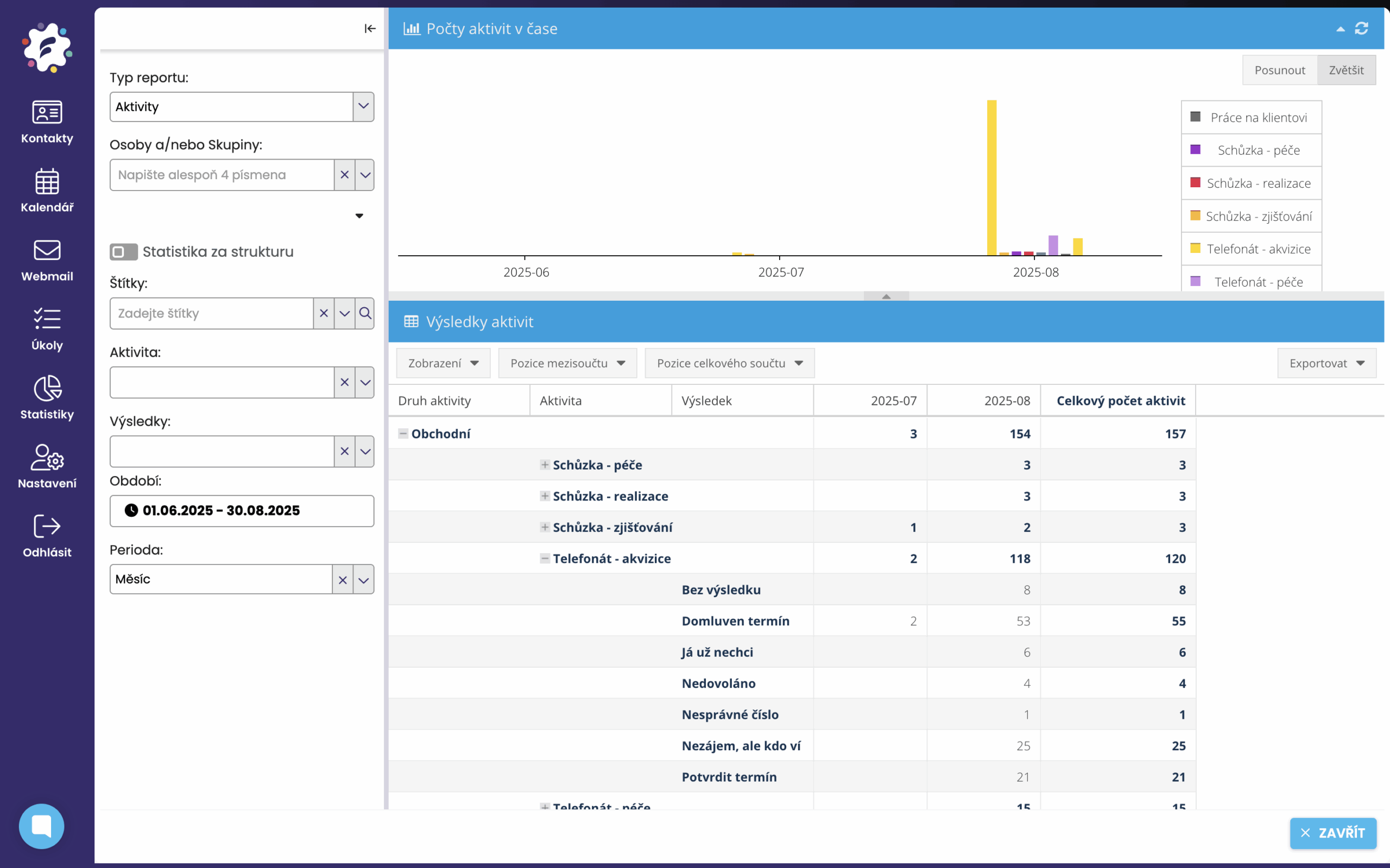Open the Zobrazení menu
Image resolution: width=1390 pixels, height=868 pixels.
click(443, 363)
